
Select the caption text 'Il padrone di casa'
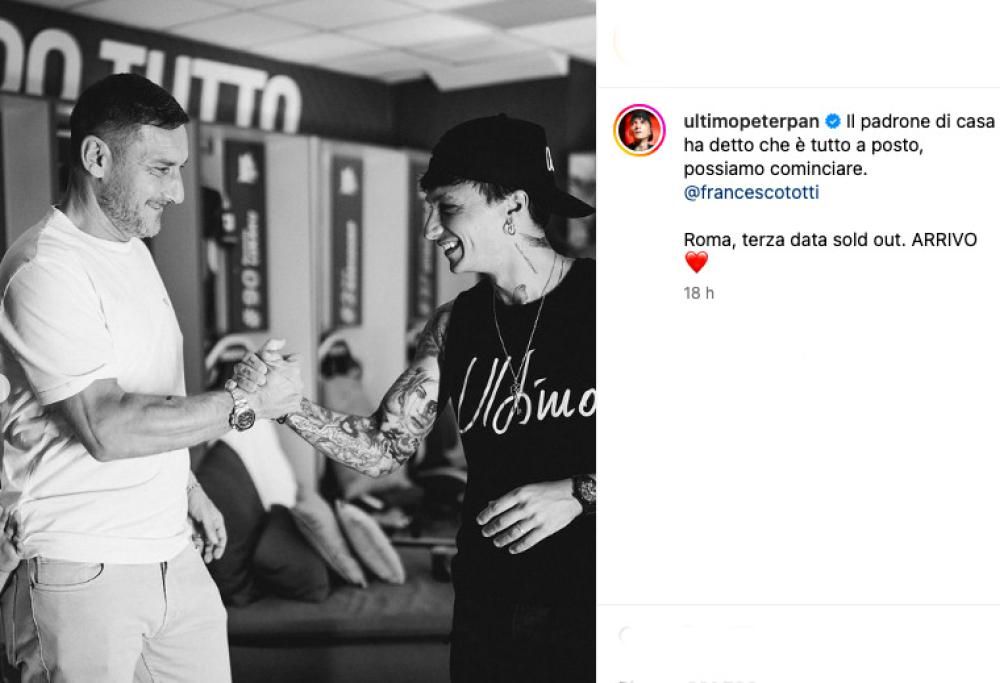tap(920, 121)
